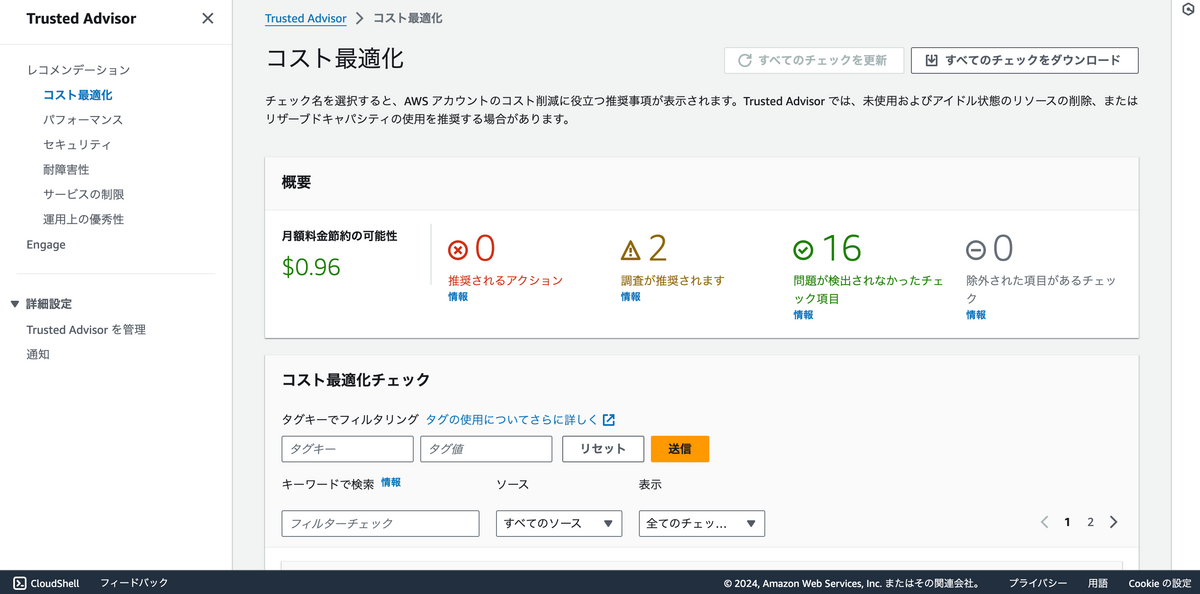Click すべてのチェックを更新 button
Viewport: 1200px width, 594px height.
pyautogui.click(x=814, y=60)
